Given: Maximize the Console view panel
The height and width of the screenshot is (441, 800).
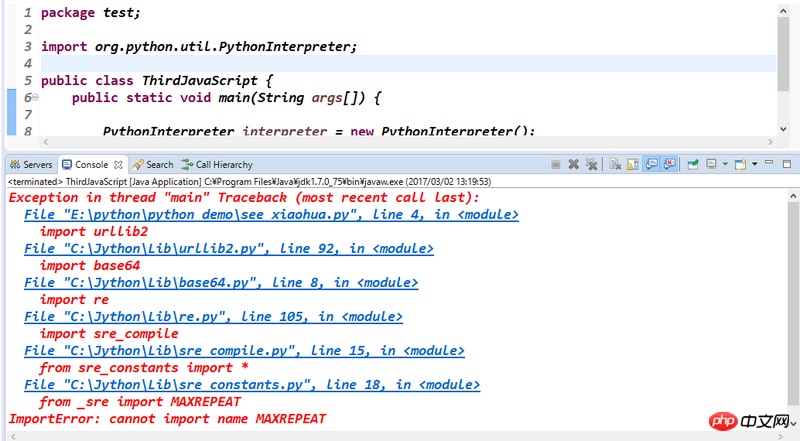Looking at the screenshot, I should tap(787, 164).
